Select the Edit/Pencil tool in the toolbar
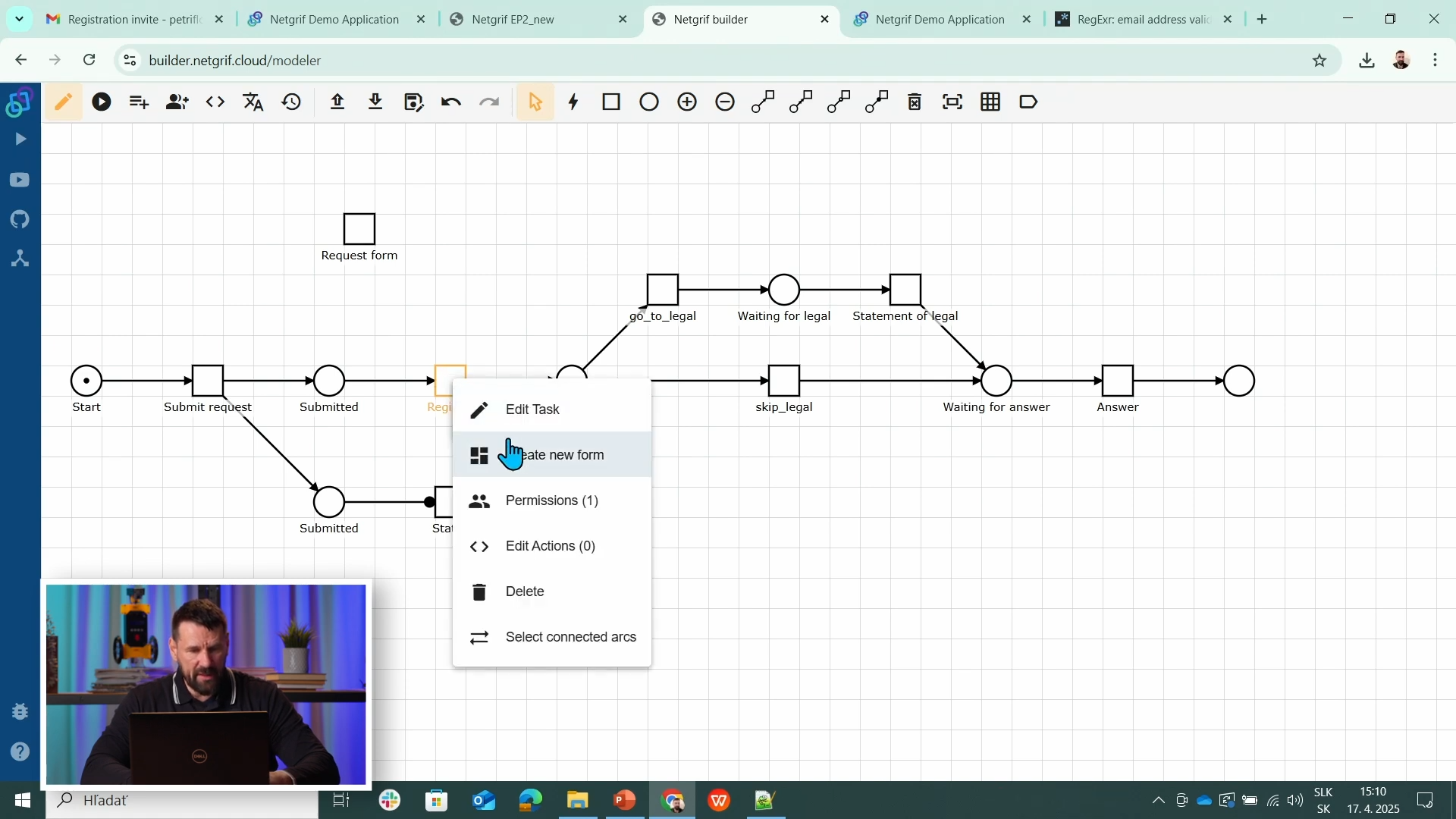 click(64, 102)
